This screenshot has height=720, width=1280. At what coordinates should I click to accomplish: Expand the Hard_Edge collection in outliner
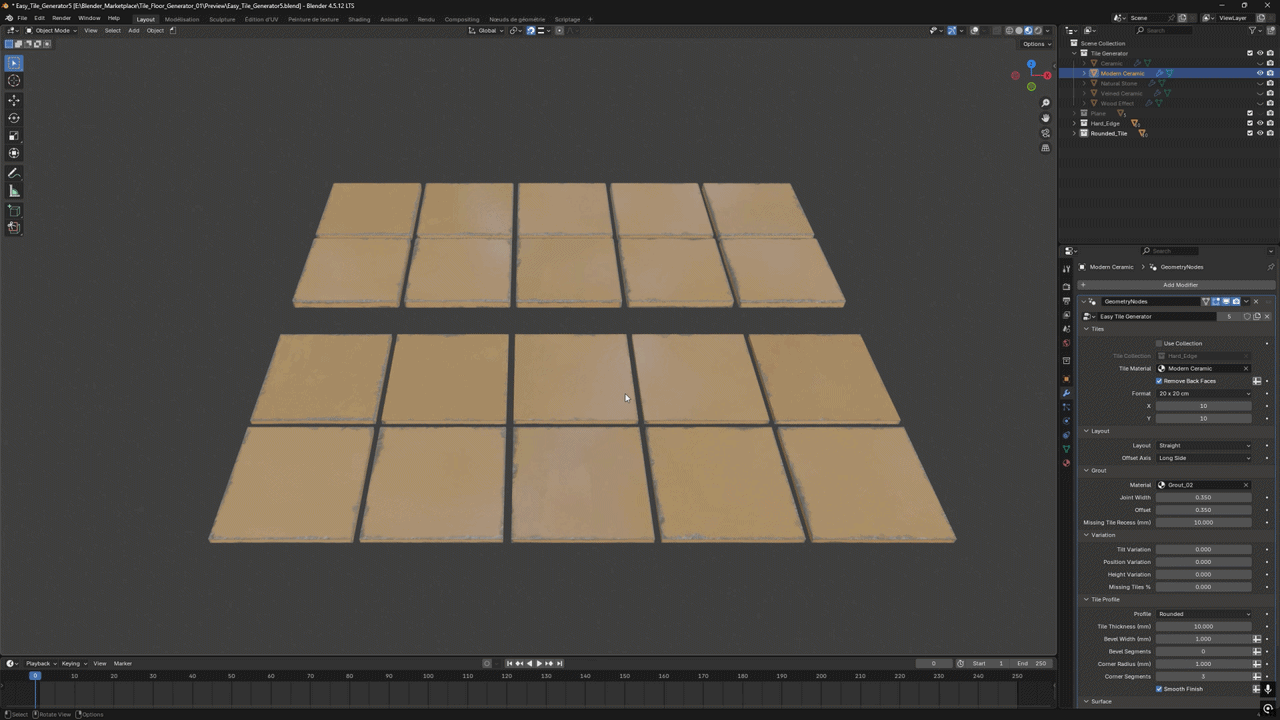(x=1074, y=123)
